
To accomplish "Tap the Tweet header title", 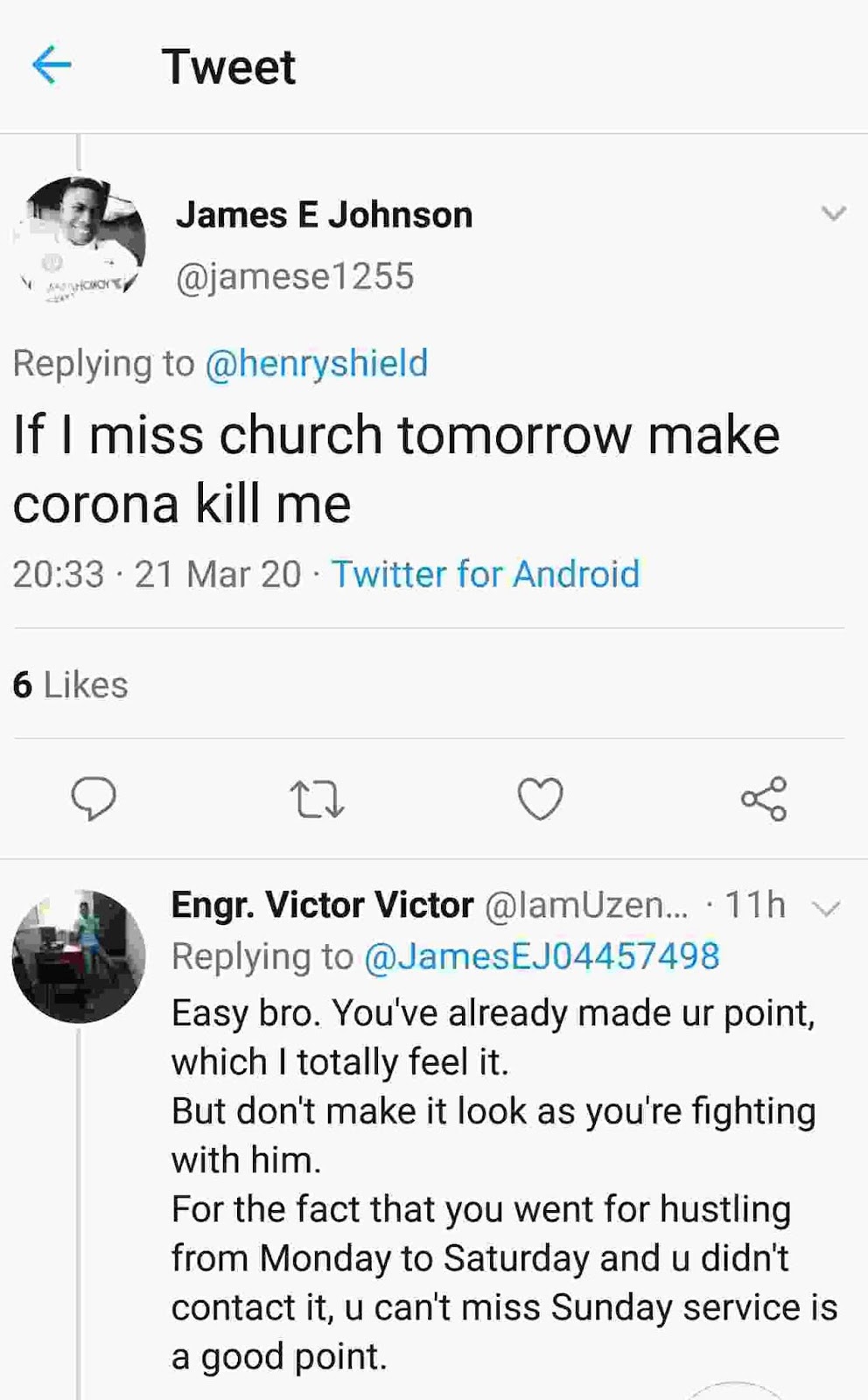I will pos(229,66).
